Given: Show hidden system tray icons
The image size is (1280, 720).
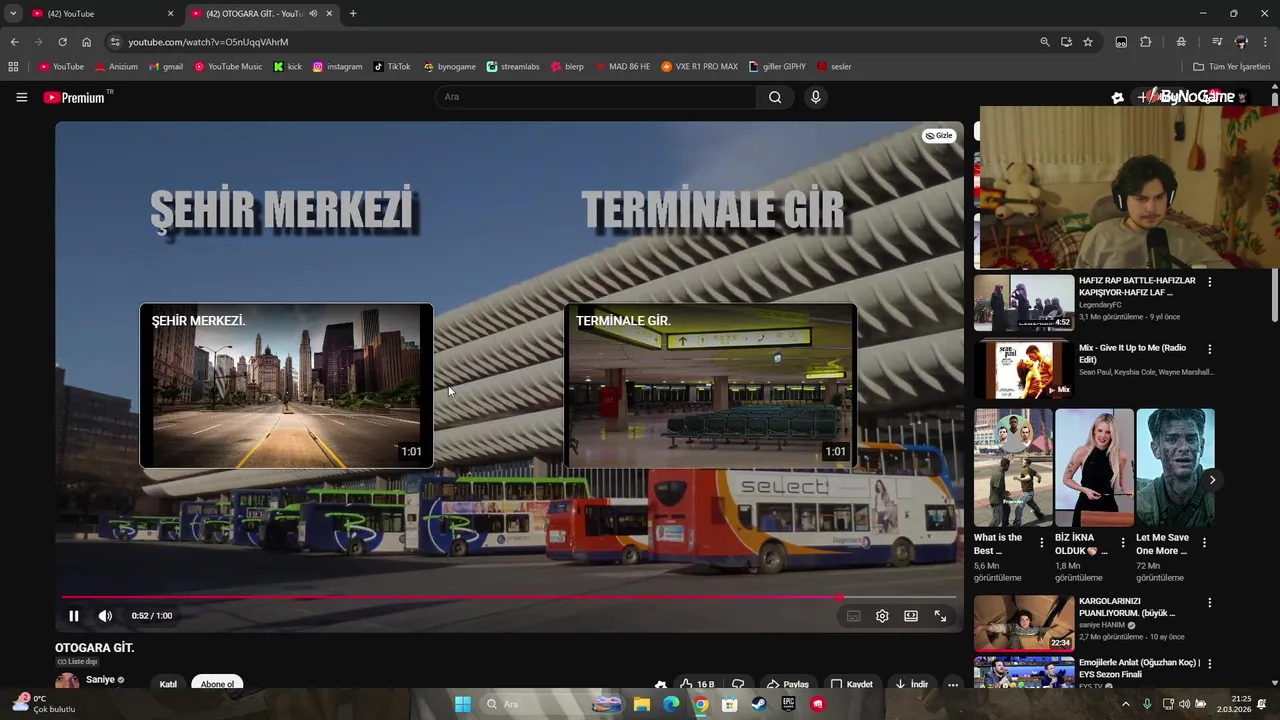Looking at the screenshot, I should click(1125, 704).
